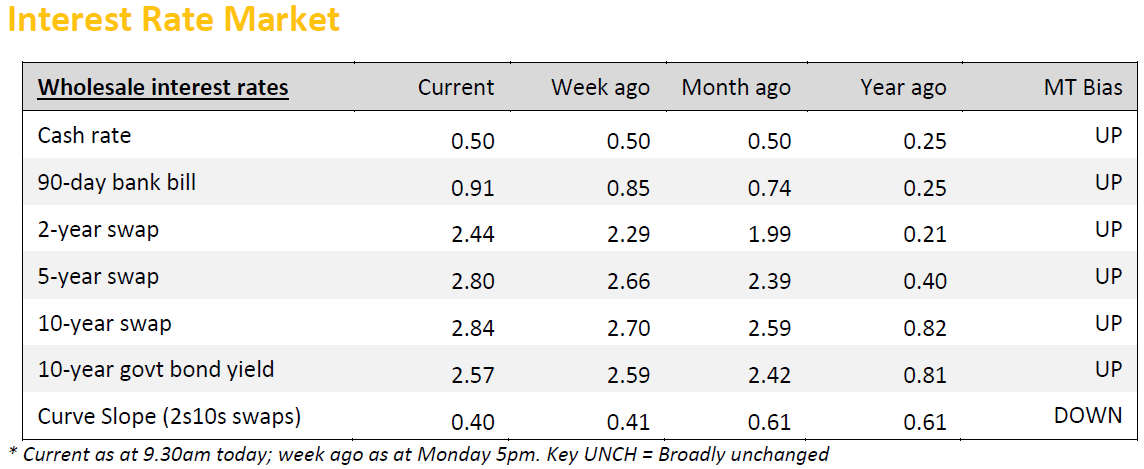This screenshot has height=469, width=1144.
Task: Select the 10-year swap row label
Action: coord(104,324)
